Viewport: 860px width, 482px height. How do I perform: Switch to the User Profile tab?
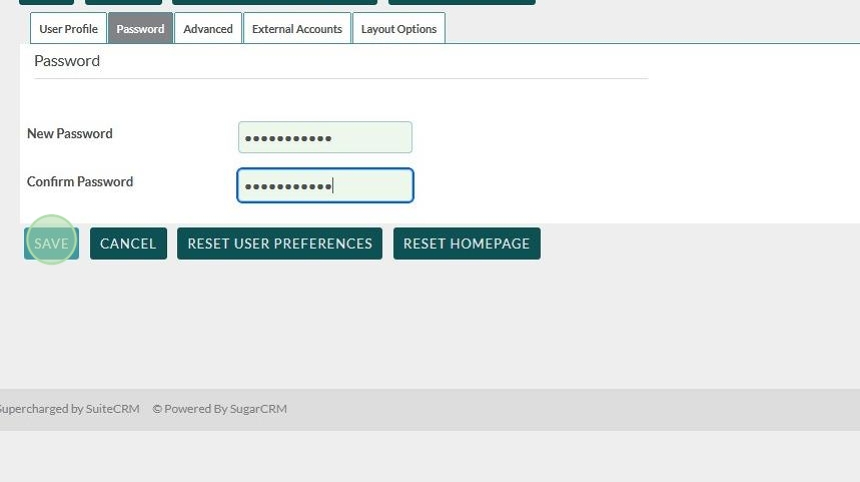[68, 29]
